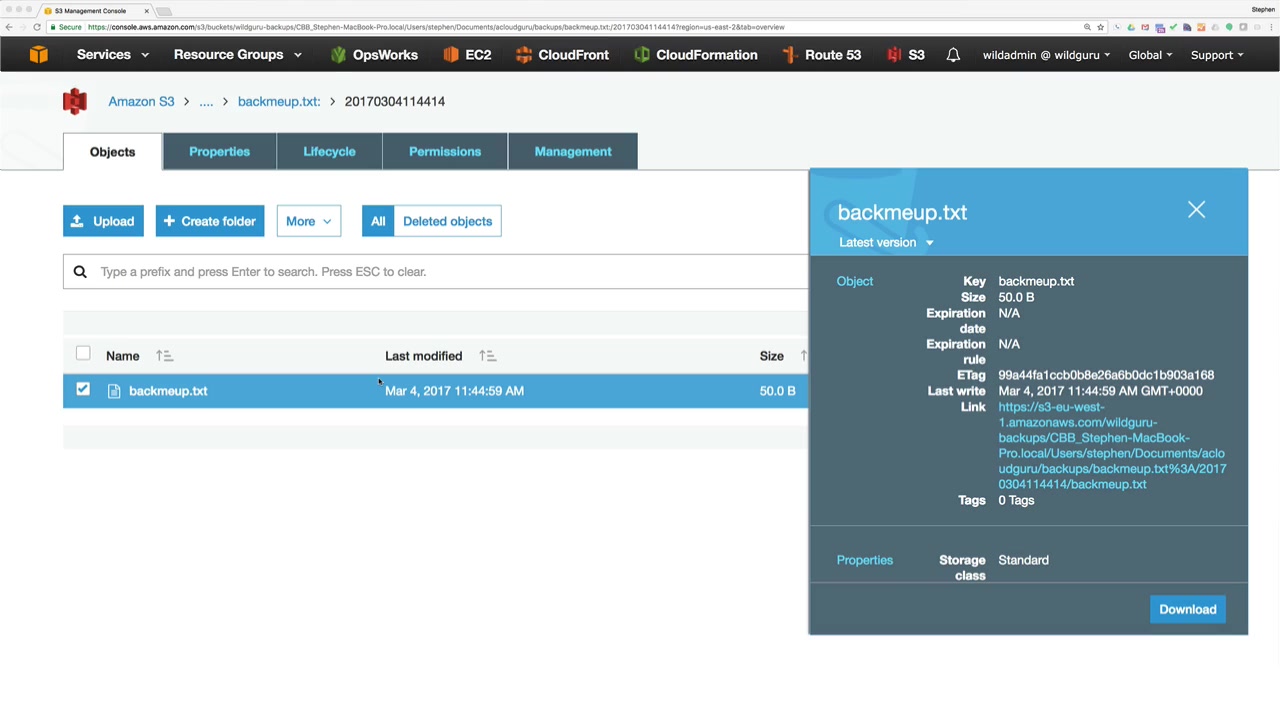Expand the Services menu
Viewport: 1280px width, 720px height.
pos(113,55)
